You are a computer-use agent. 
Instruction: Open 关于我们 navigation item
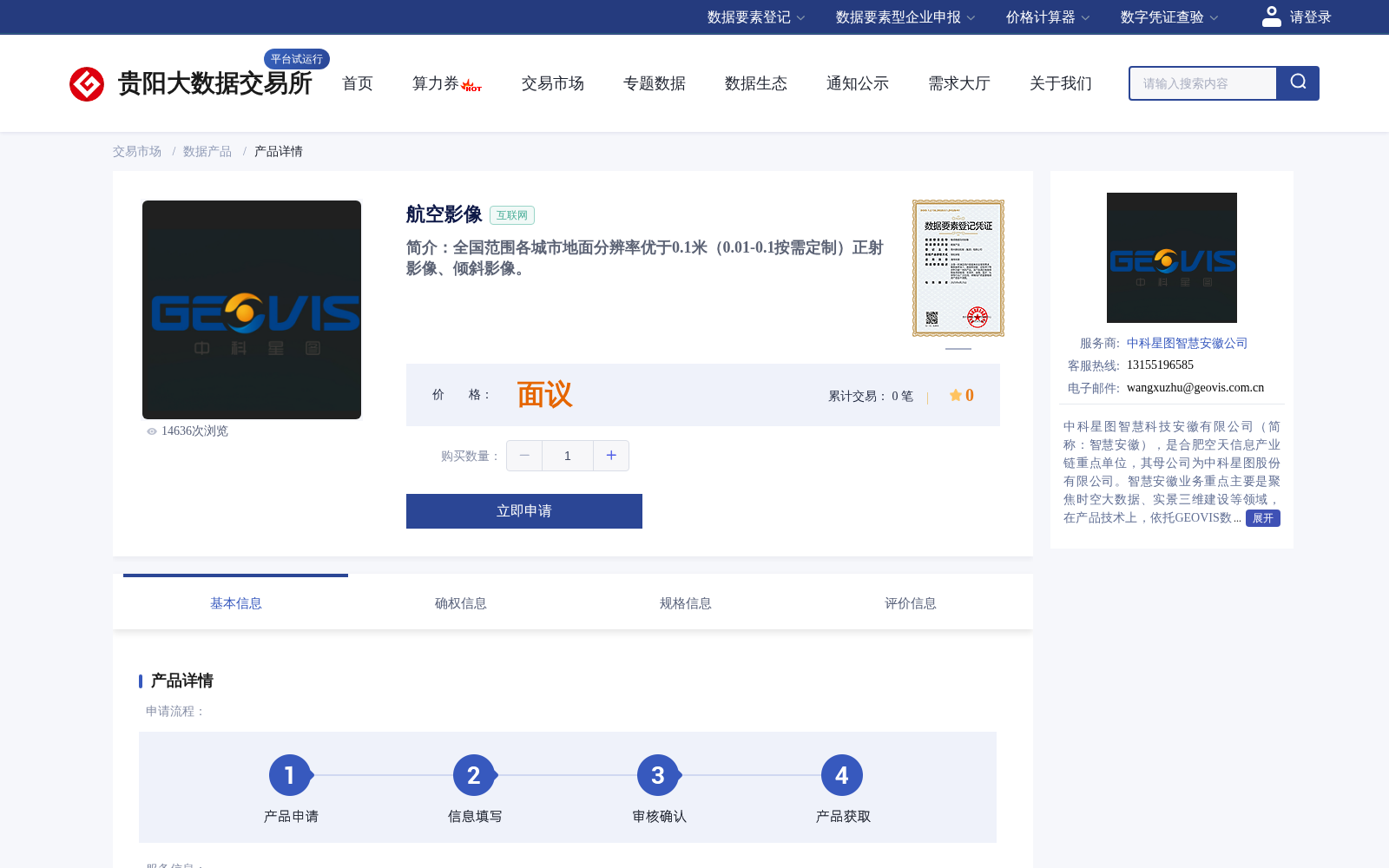(1061, 83)
